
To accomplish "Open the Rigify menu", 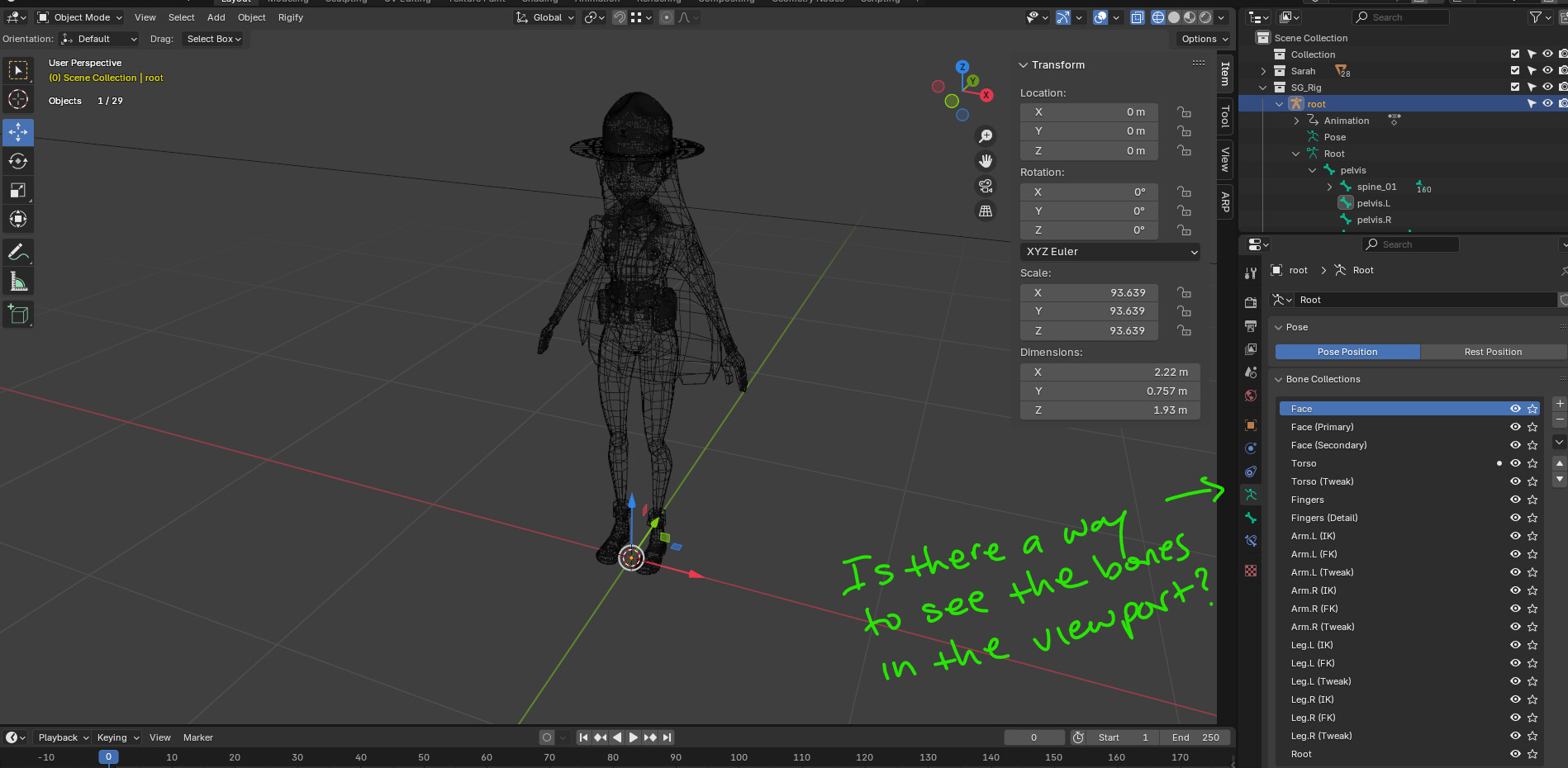I will pyautogui.click(x=291, y=17).
